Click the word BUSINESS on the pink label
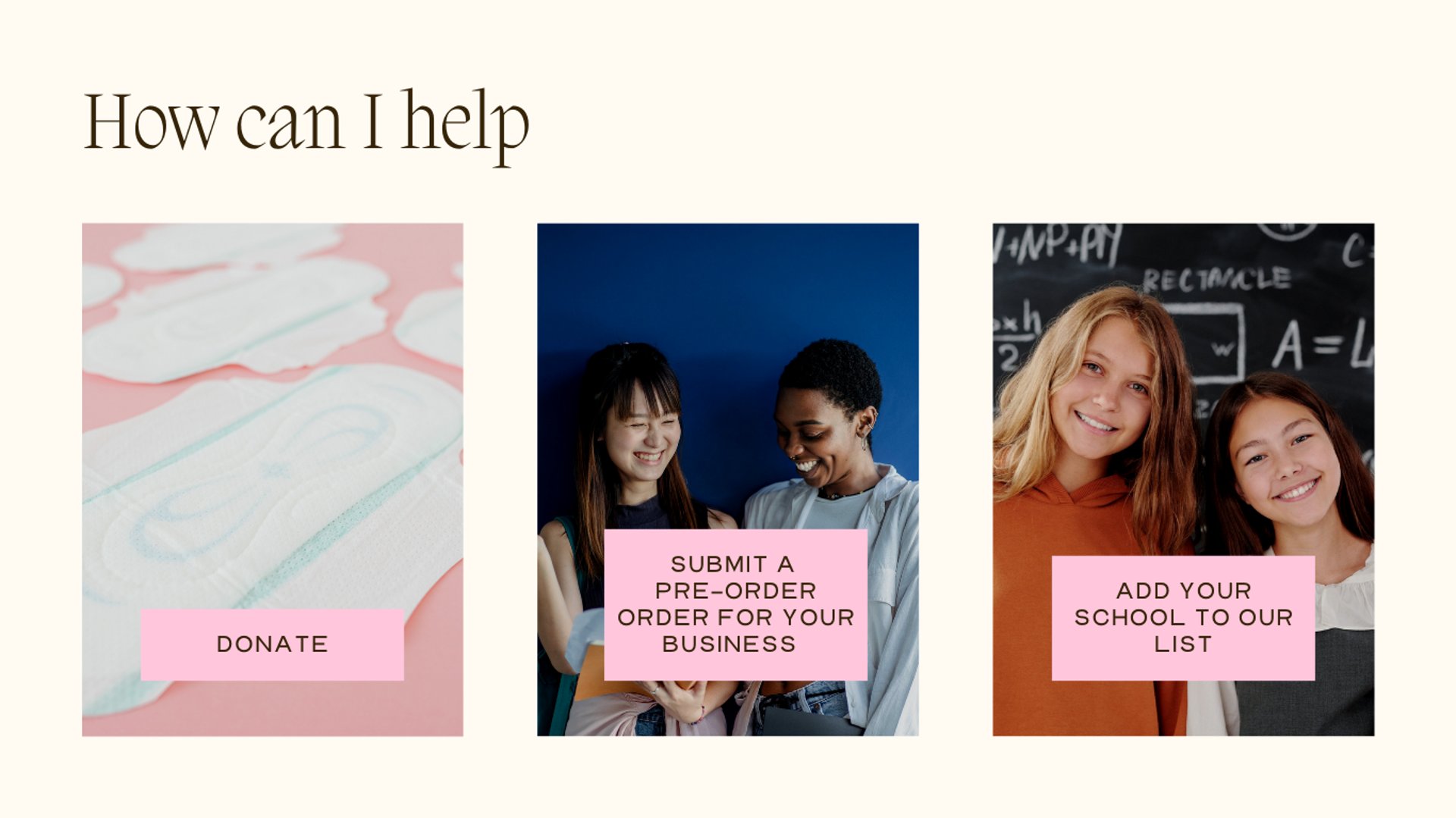Viewport: 1456px width, 818px height. [729, 644]
